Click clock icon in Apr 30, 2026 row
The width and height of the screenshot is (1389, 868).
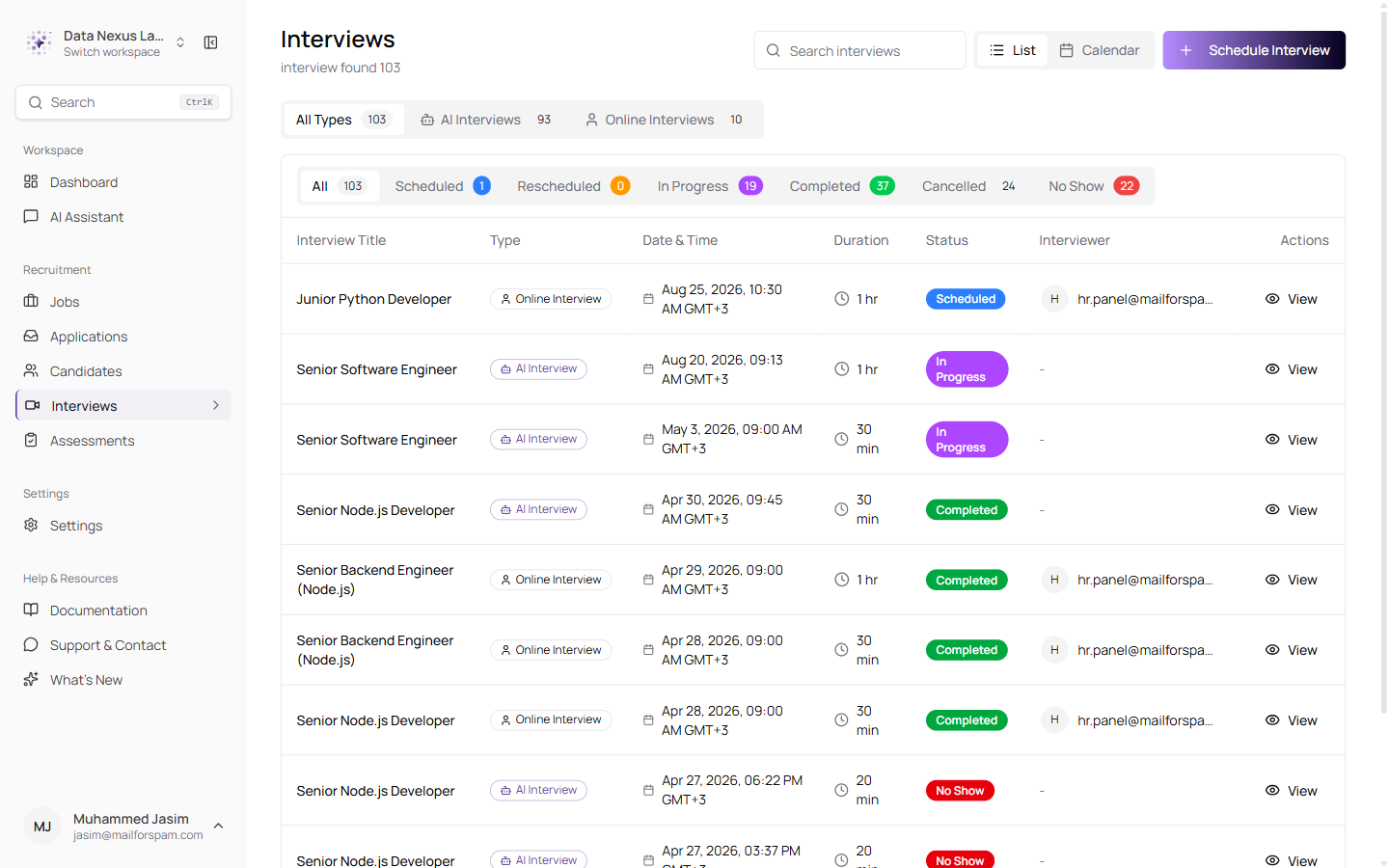841,509
